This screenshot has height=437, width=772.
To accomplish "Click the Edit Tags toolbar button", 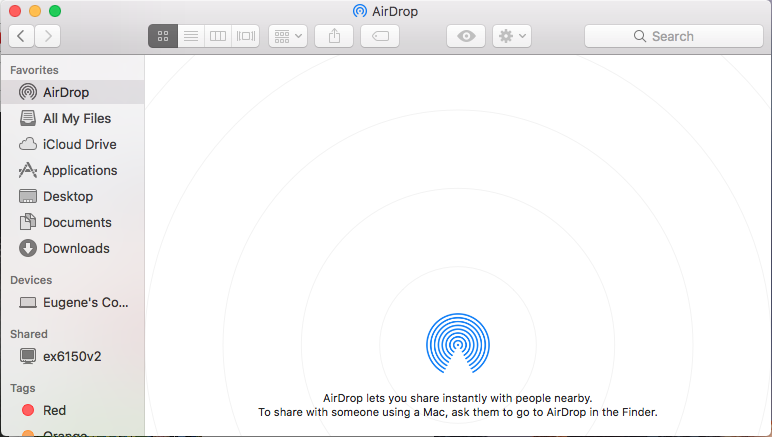I will click(380, 36).
